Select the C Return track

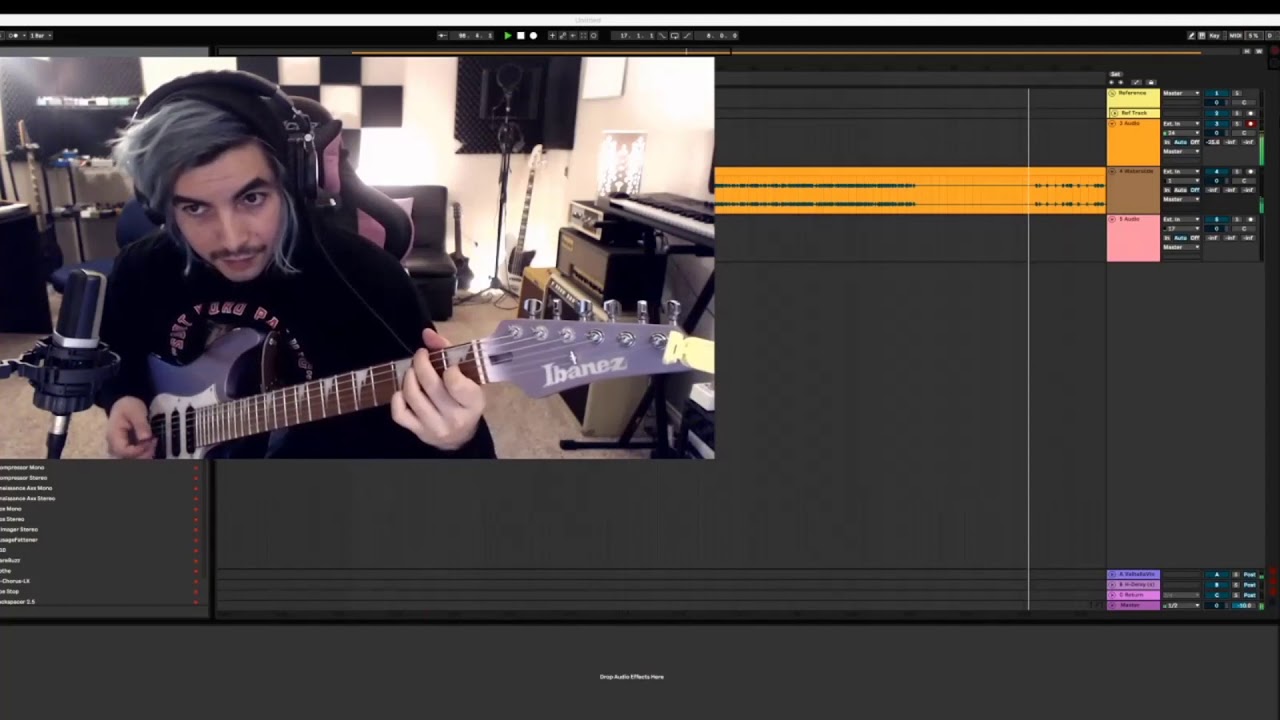coord(1134,595)
